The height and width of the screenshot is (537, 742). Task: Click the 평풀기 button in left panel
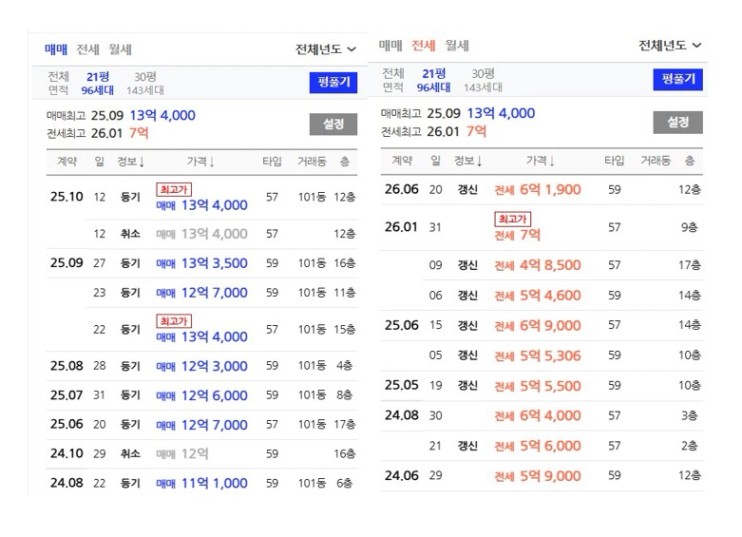(x=334, y=82)
